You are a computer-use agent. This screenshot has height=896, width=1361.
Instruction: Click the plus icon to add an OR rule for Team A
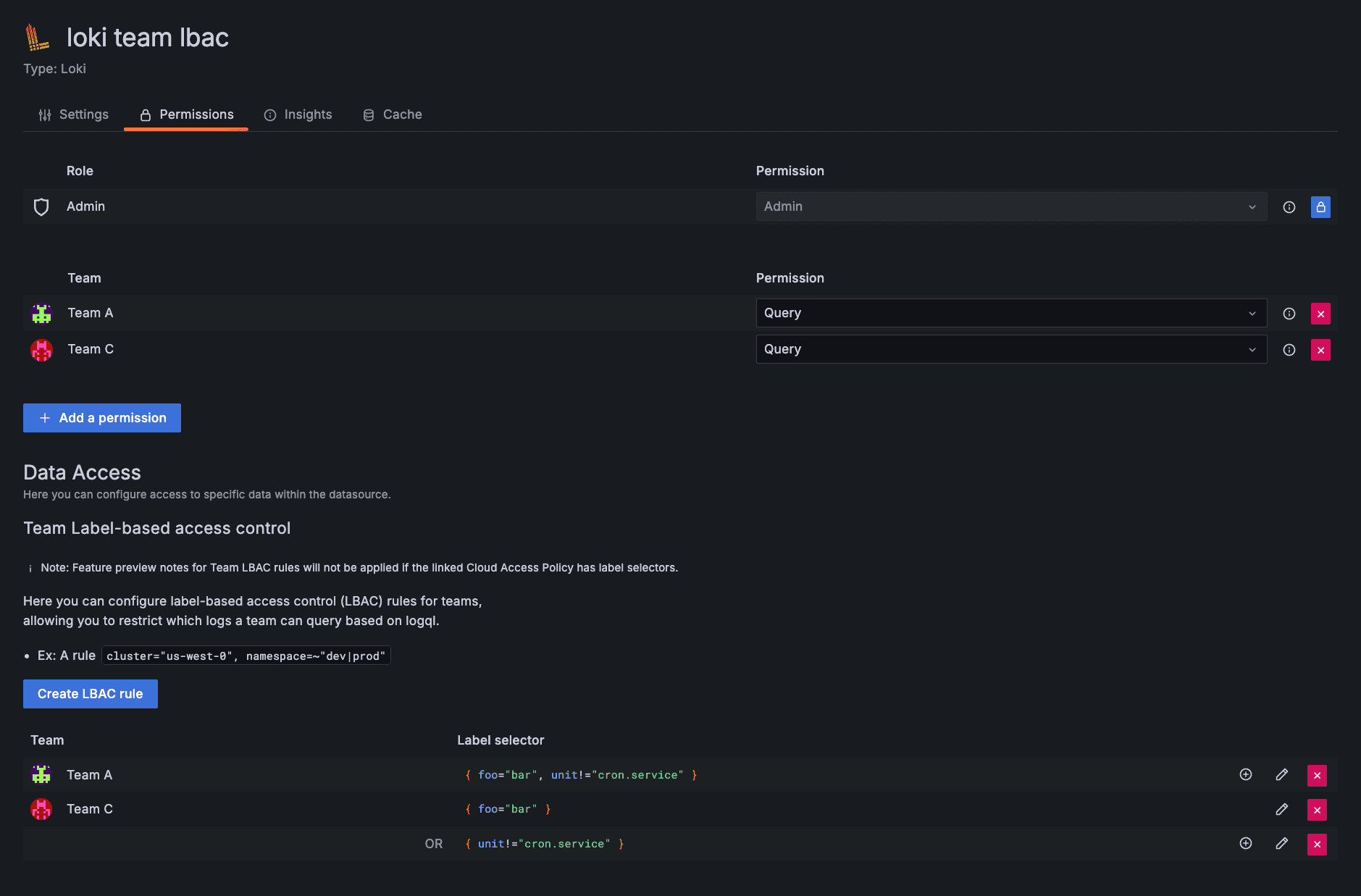[1245, 774]
